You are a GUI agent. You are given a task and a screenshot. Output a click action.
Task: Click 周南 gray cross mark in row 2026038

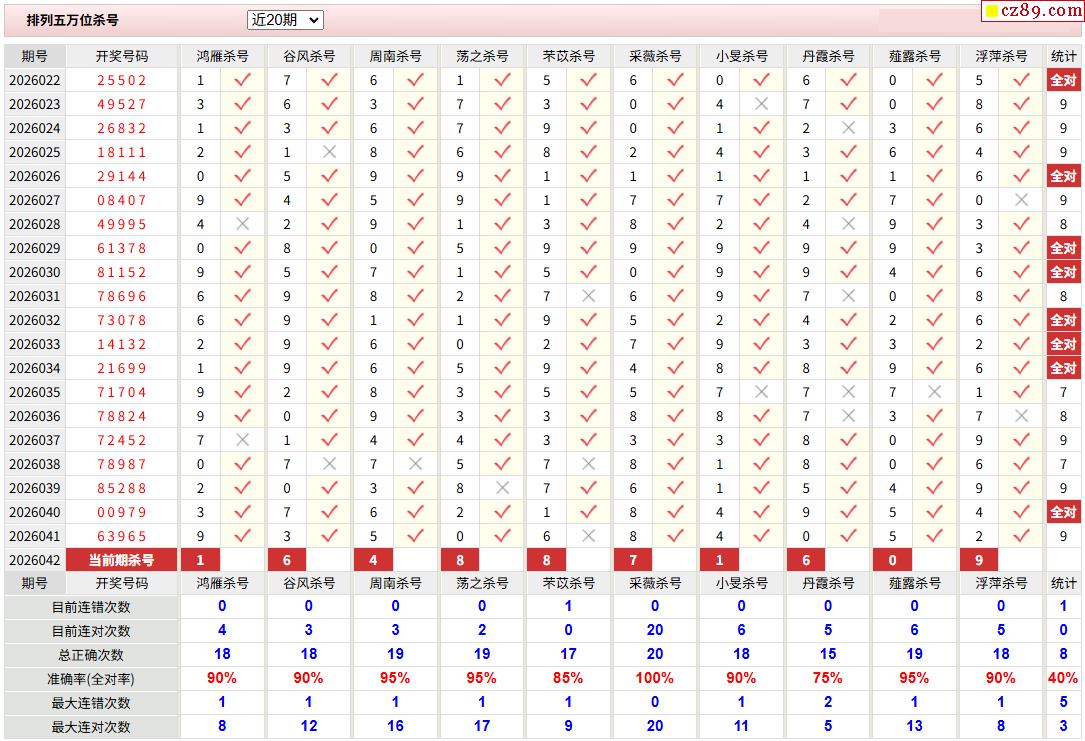pyautogui.click(x=415, y=464)
